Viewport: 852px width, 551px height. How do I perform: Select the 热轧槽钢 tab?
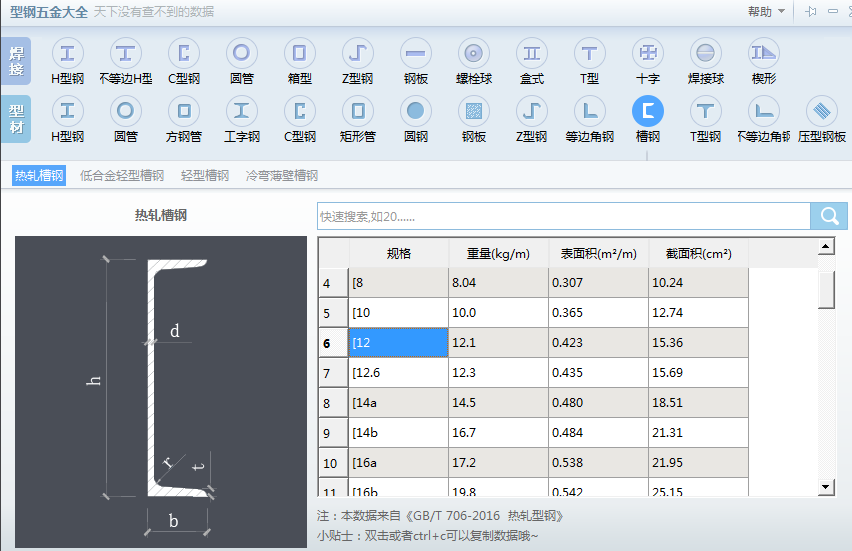click(39, 176)
